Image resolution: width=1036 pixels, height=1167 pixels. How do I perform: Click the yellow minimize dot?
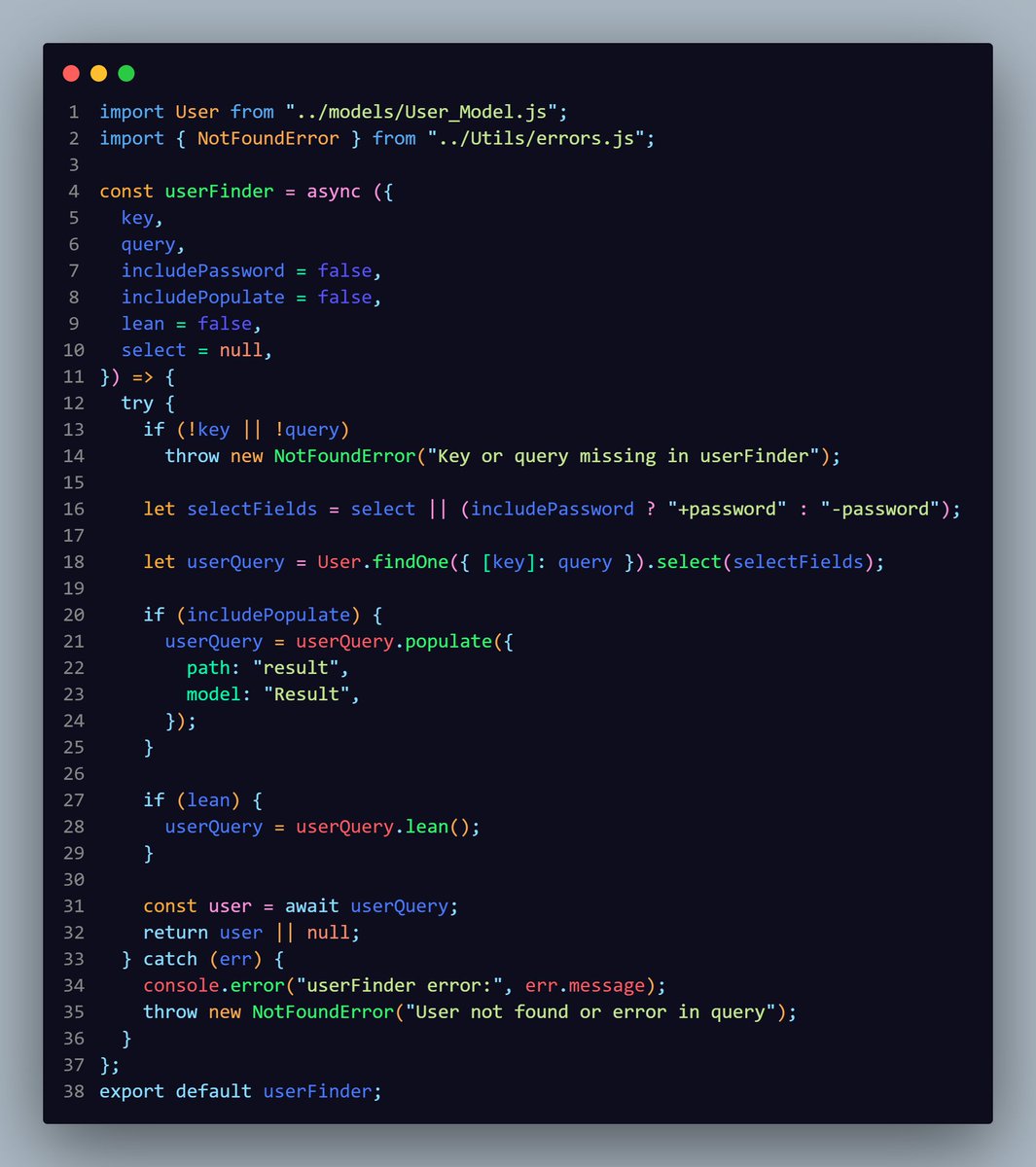[98, 74]
